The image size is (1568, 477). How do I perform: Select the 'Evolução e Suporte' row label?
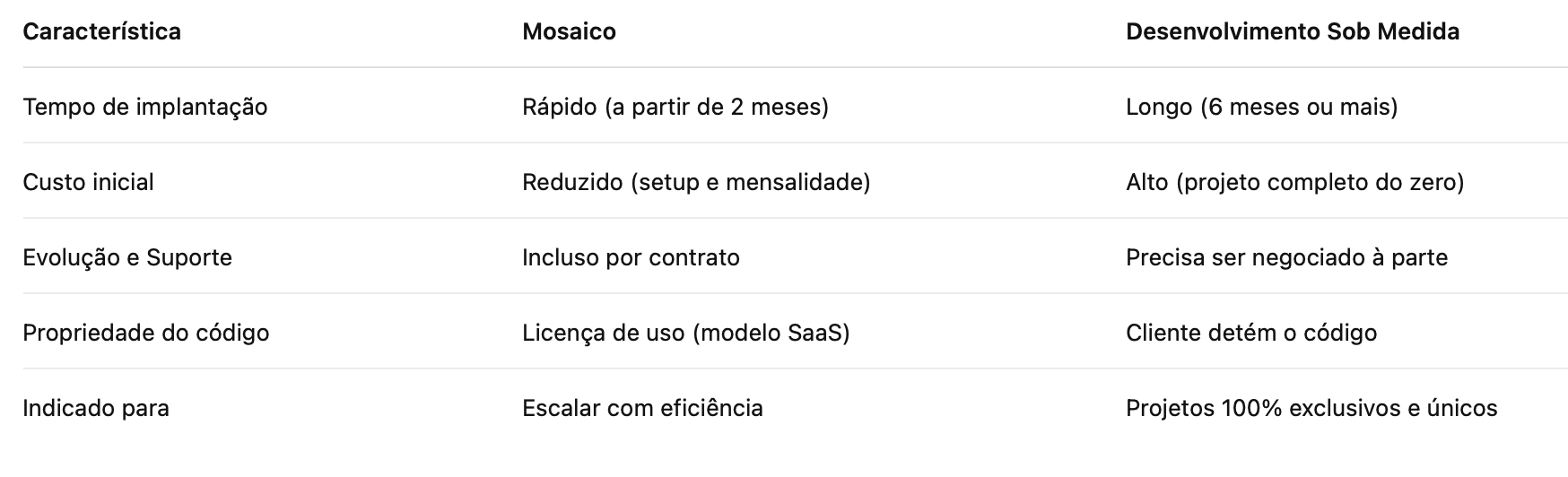point(126,257)
